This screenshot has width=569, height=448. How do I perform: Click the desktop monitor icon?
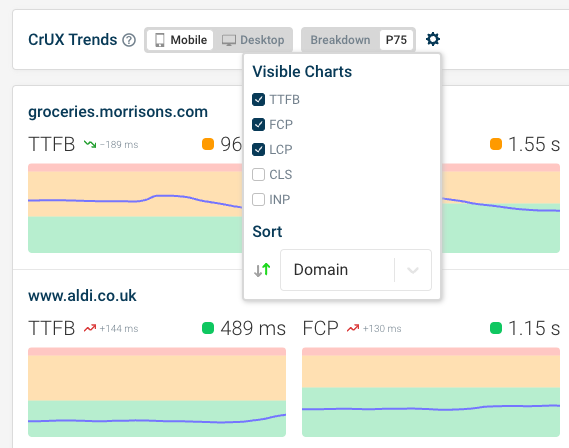[x=229, y=40]
